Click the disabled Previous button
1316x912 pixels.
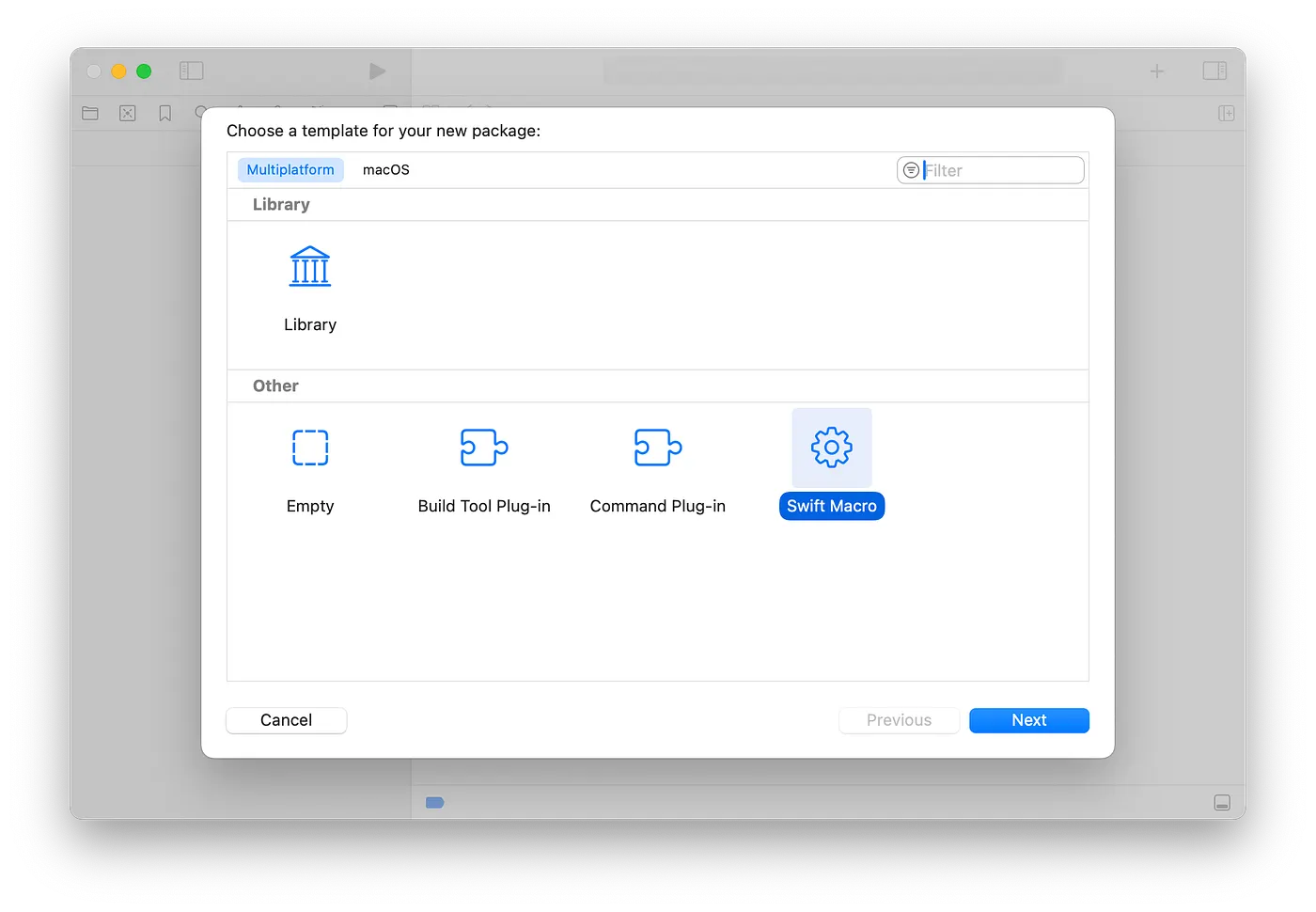point(899,720)
